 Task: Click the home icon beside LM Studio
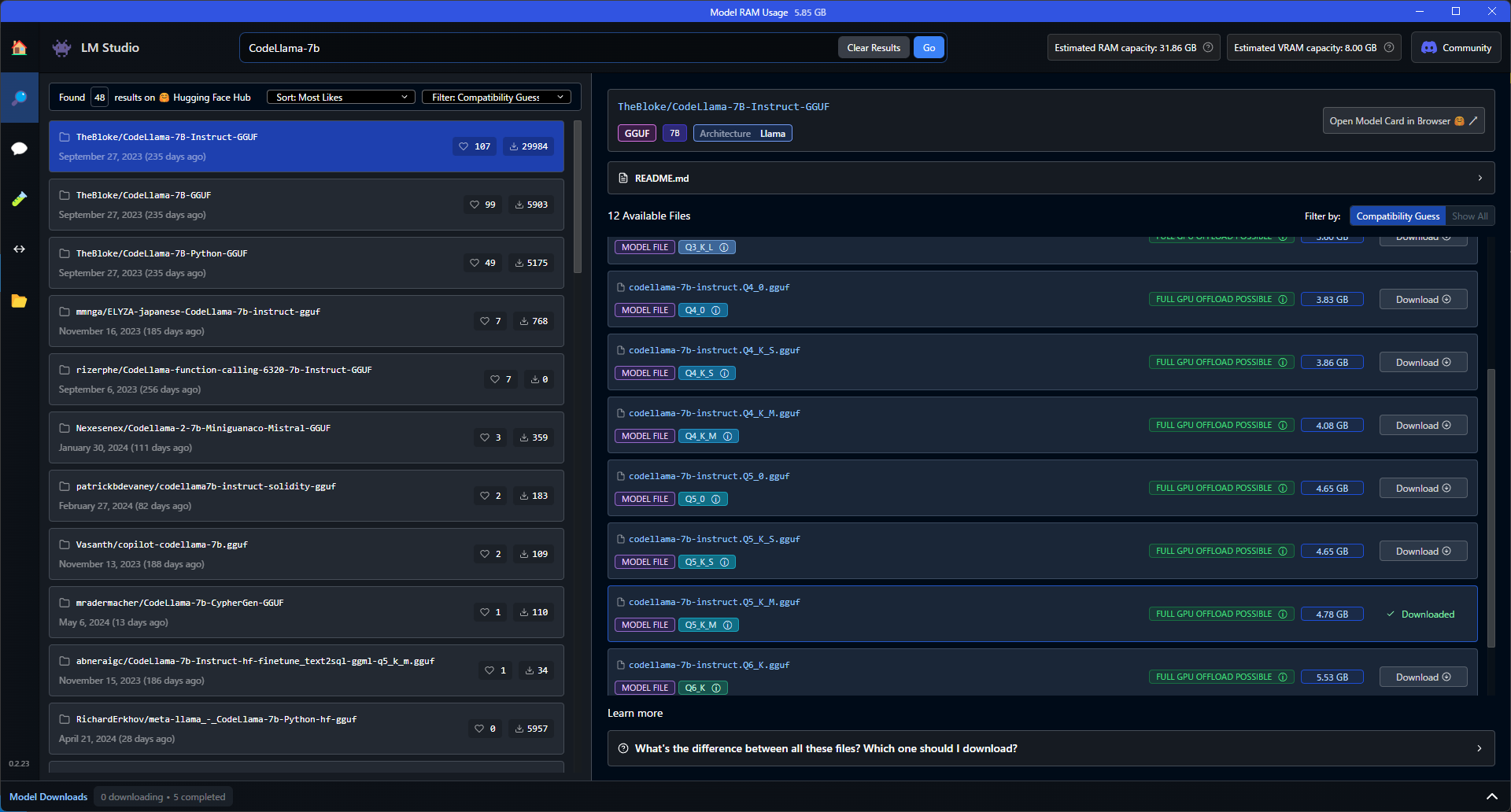point(19,47)
